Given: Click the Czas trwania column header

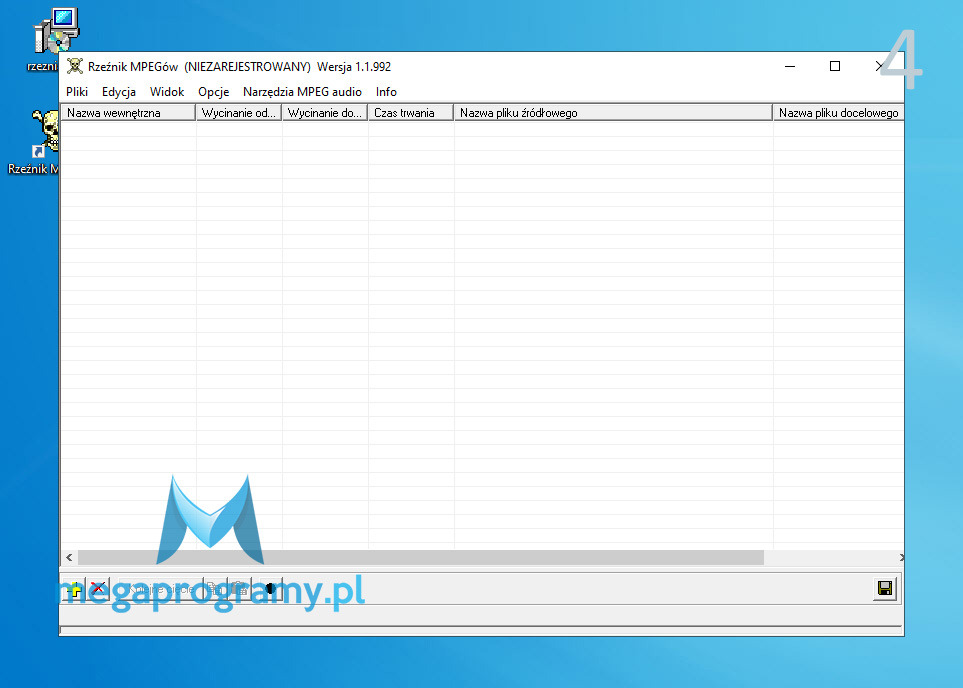Looking at the screenshot, I should tap(411, 112).
